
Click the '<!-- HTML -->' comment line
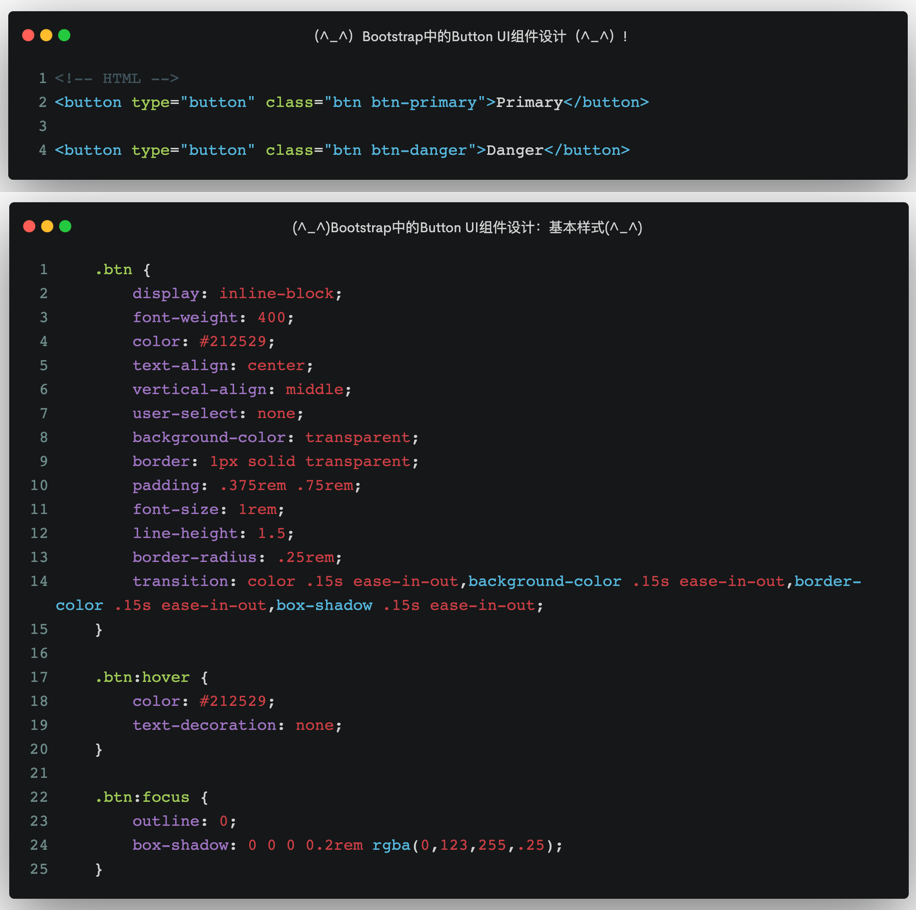(x=117, y=78)
